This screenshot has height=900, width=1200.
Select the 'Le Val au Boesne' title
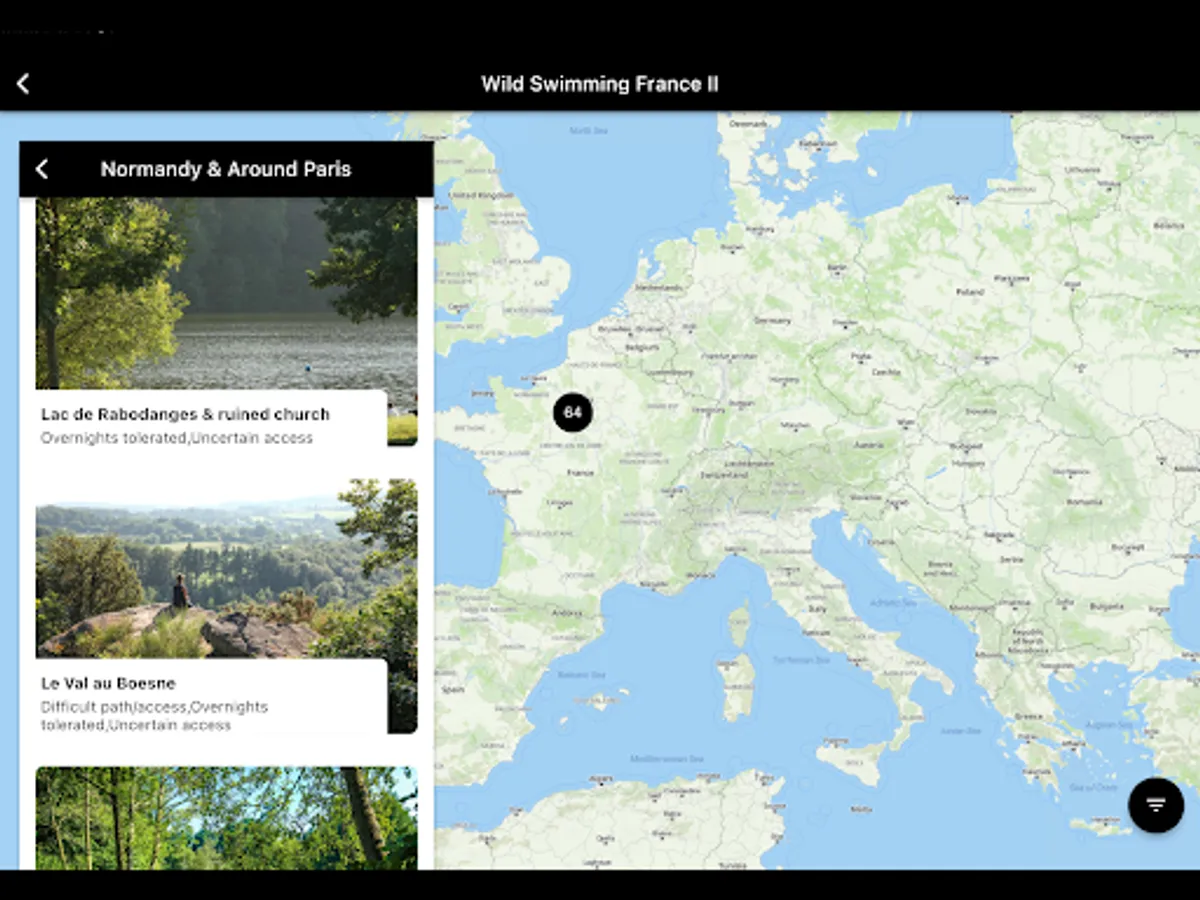click(x=108, y=684)
